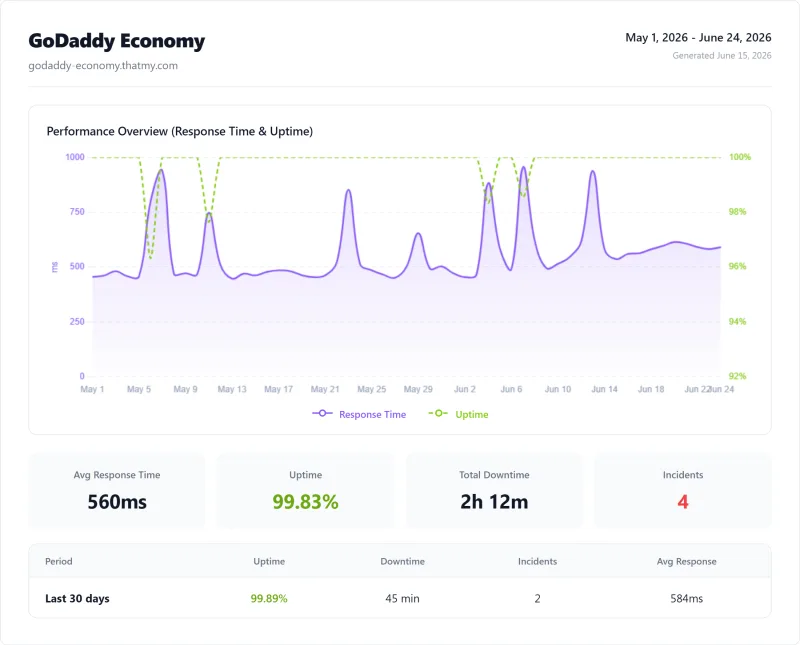Click the May 13 x-axis label
The width and height of the screenshot is (800, 645).
click(232, 389)
